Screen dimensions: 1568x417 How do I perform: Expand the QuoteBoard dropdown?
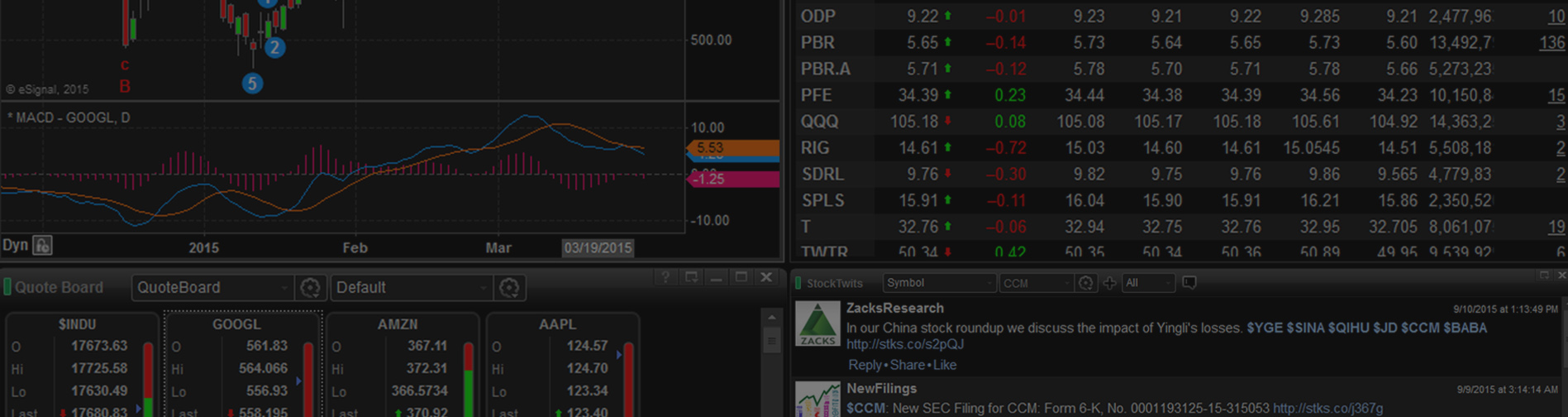pyautogui.click(x=212, y=287)
